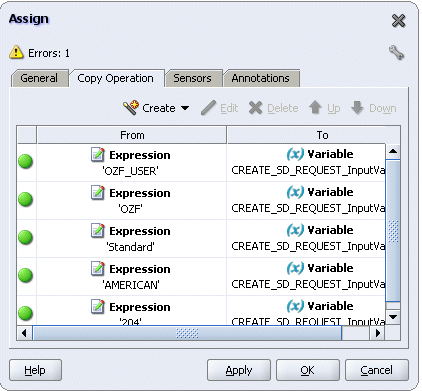Click the horizontal scrollbar thumb
The image size is (422, 391).
[x=187, y=333]
